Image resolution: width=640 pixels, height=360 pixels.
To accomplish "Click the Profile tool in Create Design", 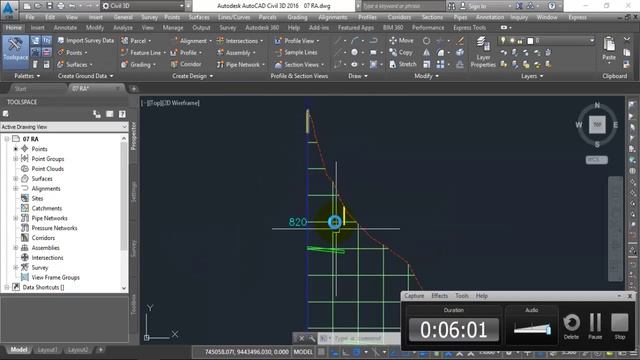I will [x=187, y=53].
